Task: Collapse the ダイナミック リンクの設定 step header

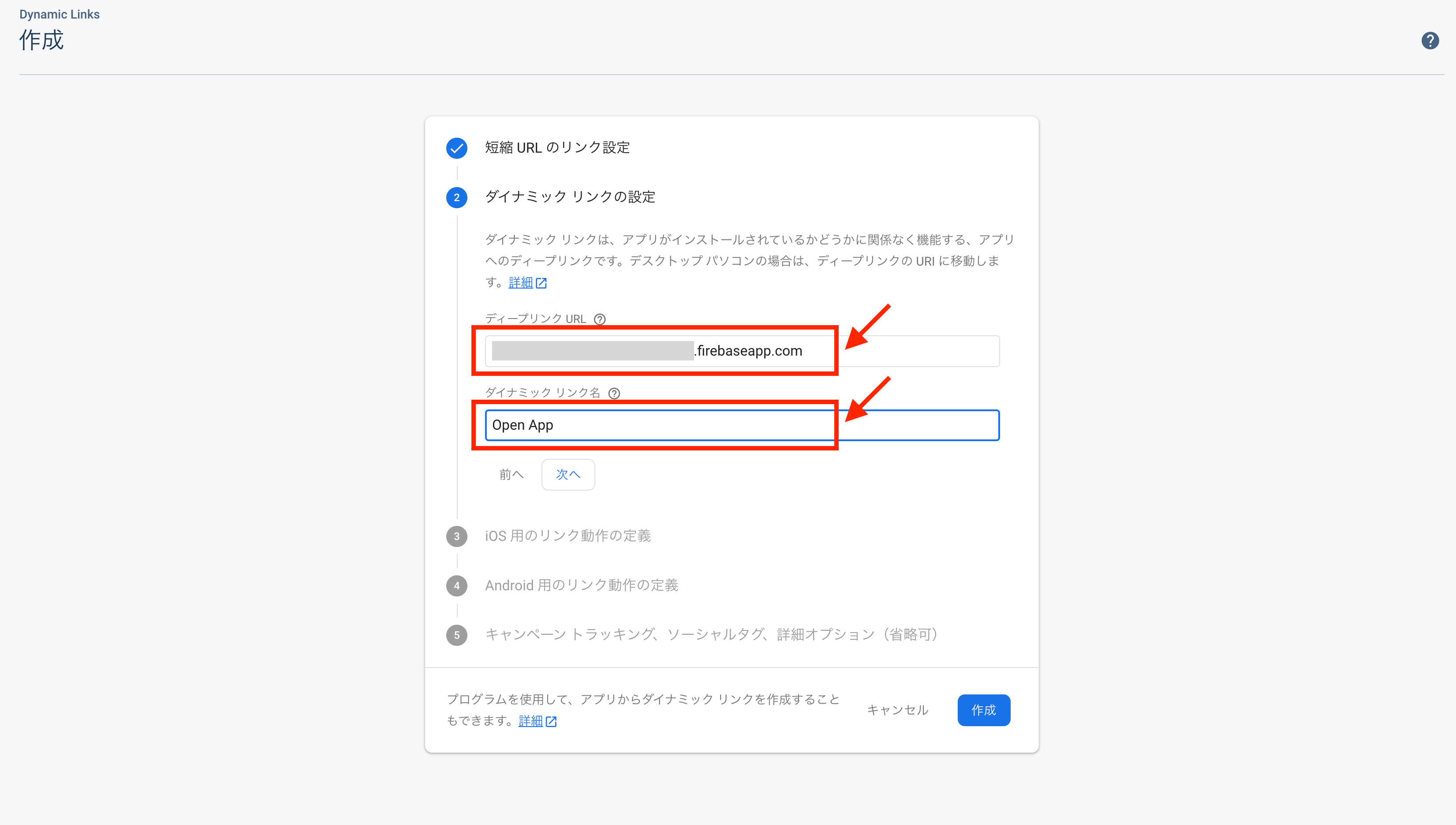Action: [570, 197]
